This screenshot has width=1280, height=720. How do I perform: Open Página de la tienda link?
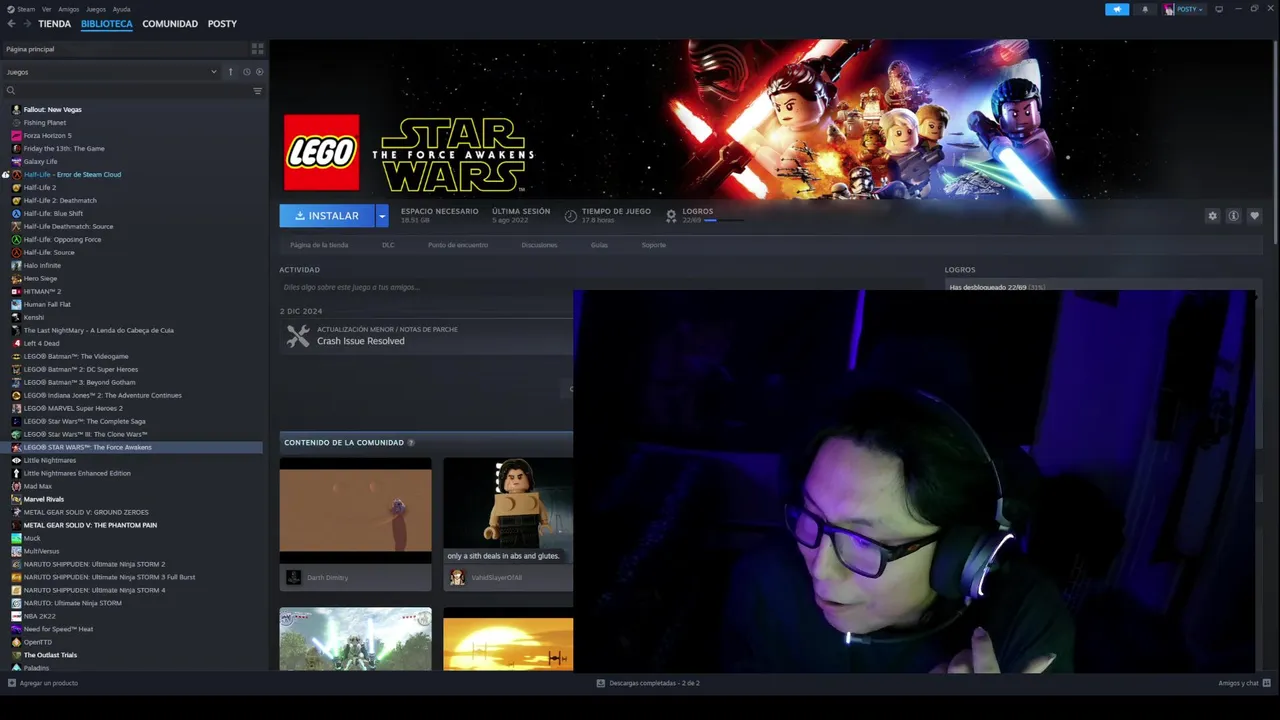[x=319, y=245]
